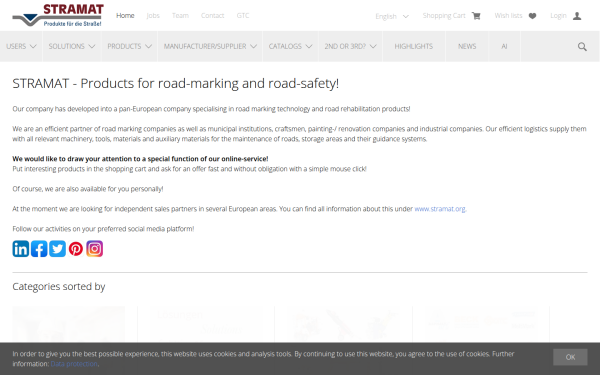600x375 pixels.
Task: Follow the www.stramat.org link
Action: [x=440, y=209]
